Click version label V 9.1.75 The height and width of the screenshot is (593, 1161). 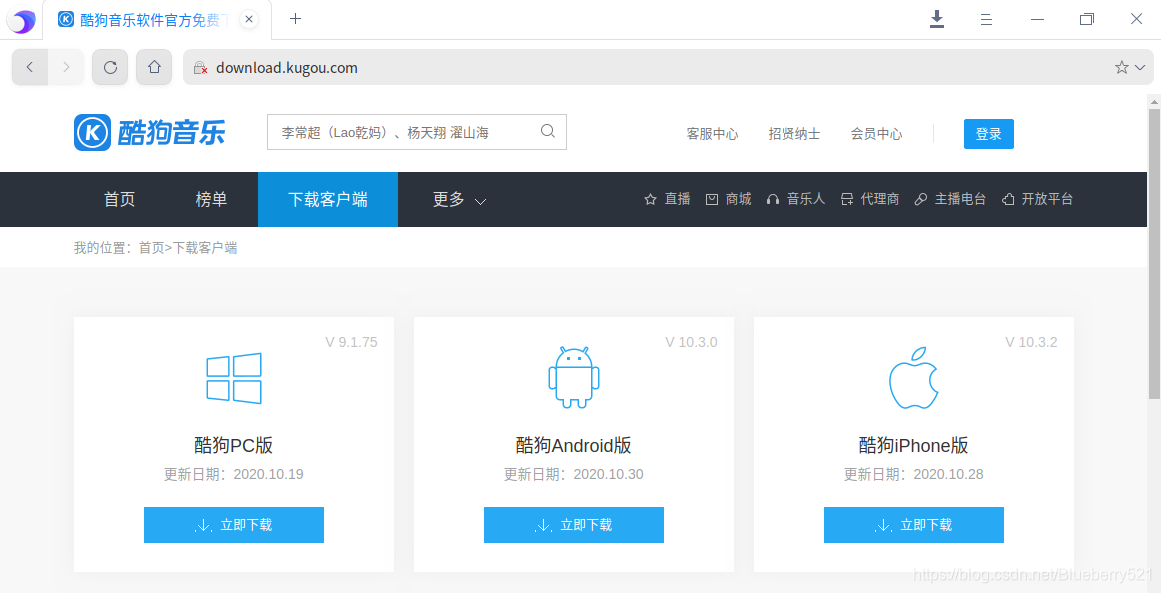[352, 342]
